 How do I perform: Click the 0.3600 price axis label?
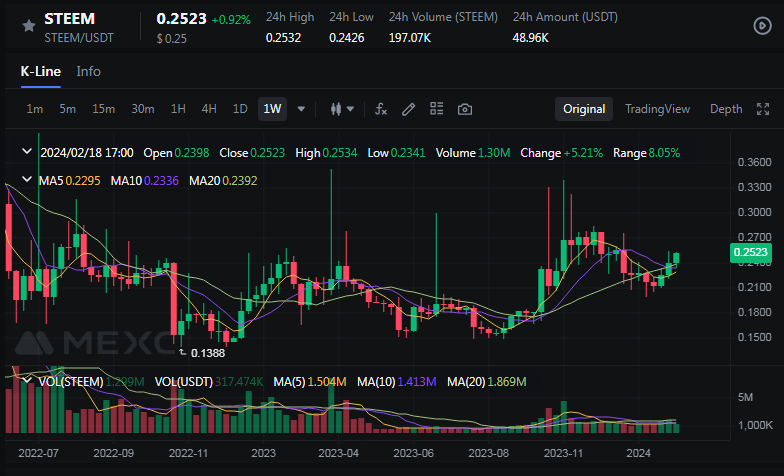pyautogui.click(x=754, y=162)
